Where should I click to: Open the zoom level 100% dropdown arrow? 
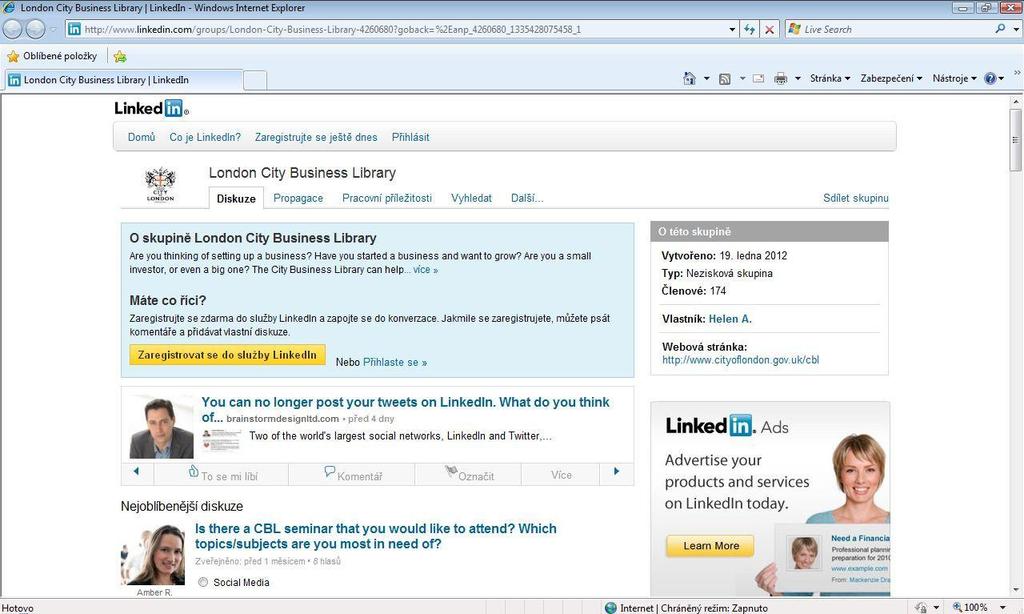[x=1002, y=607]
